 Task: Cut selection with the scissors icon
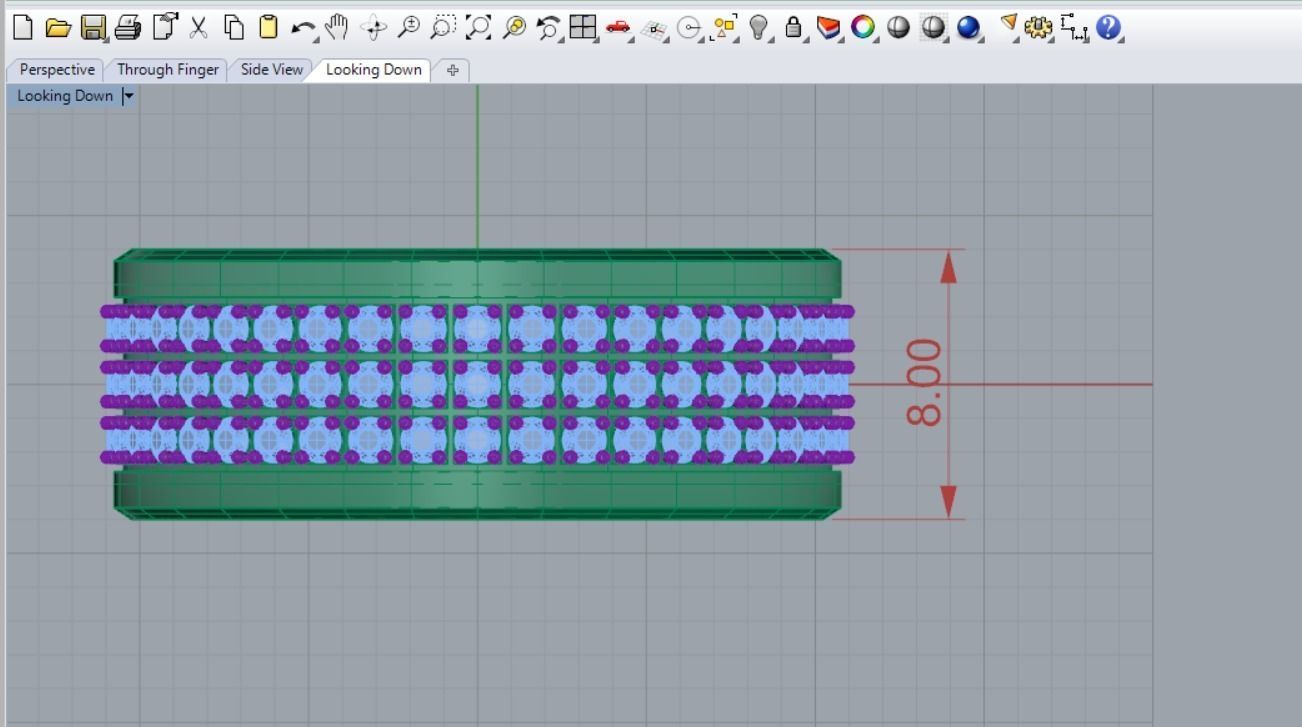point(198,28)
